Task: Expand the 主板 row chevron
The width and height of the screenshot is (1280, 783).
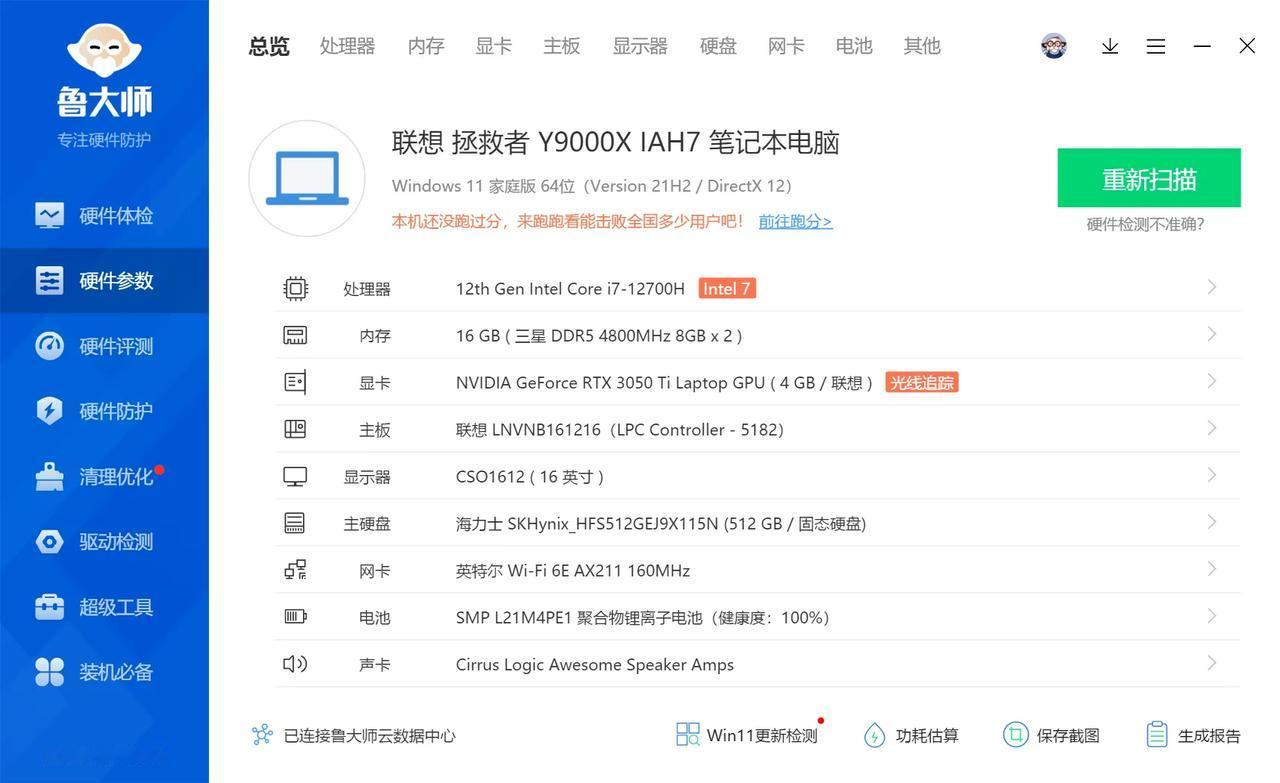Action: tap(1211, 428)
